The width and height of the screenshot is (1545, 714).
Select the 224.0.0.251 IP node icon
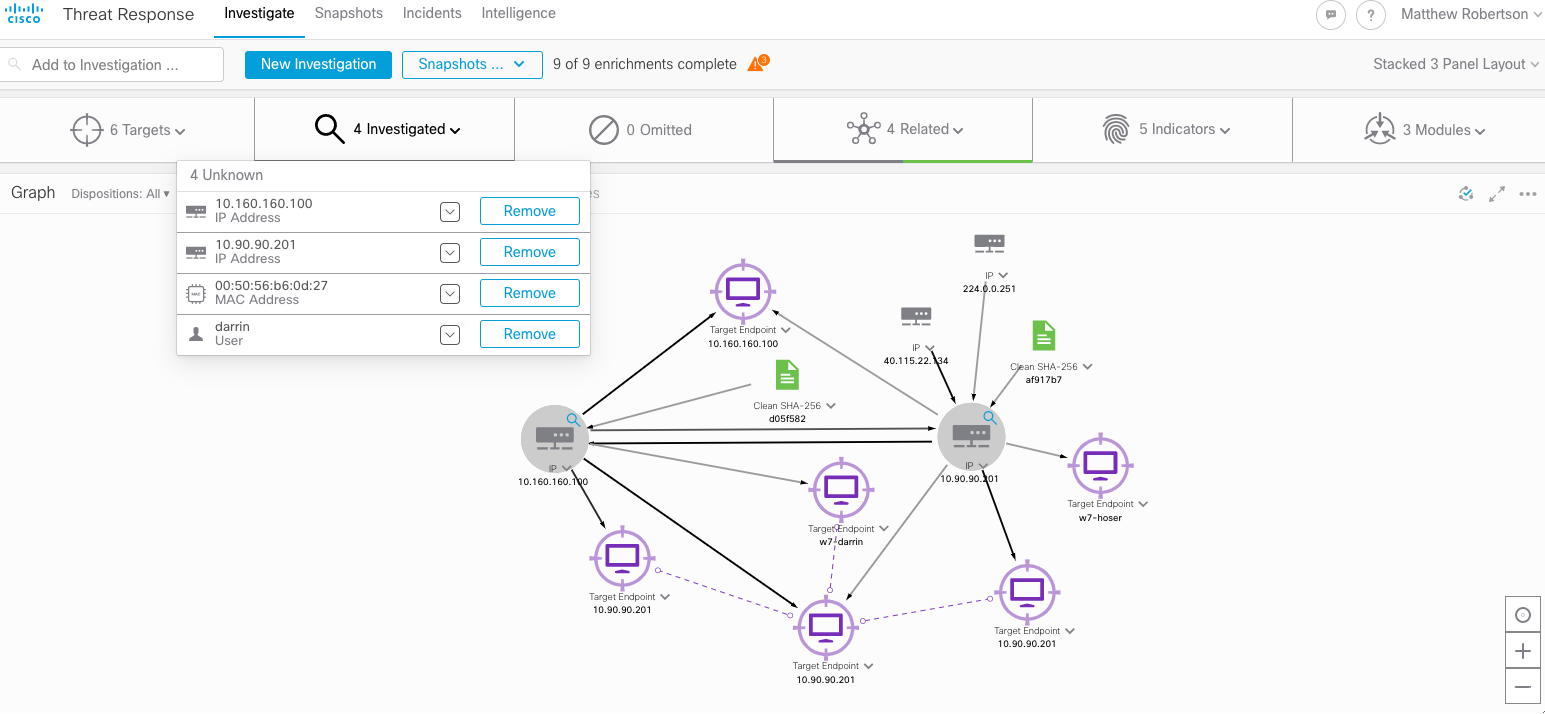tap(989, 243)
